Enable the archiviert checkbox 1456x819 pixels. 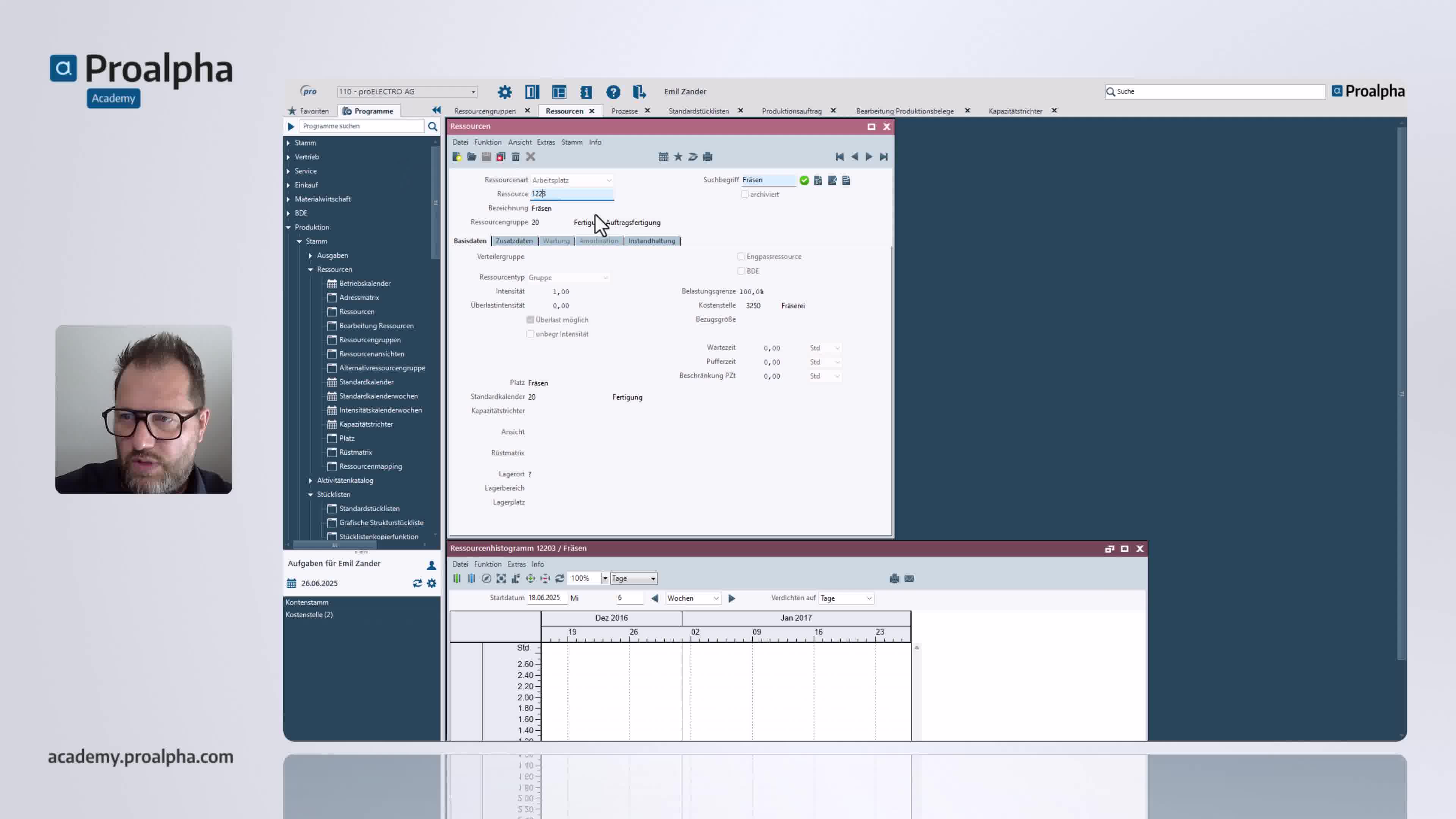click(x=745, y=194)
